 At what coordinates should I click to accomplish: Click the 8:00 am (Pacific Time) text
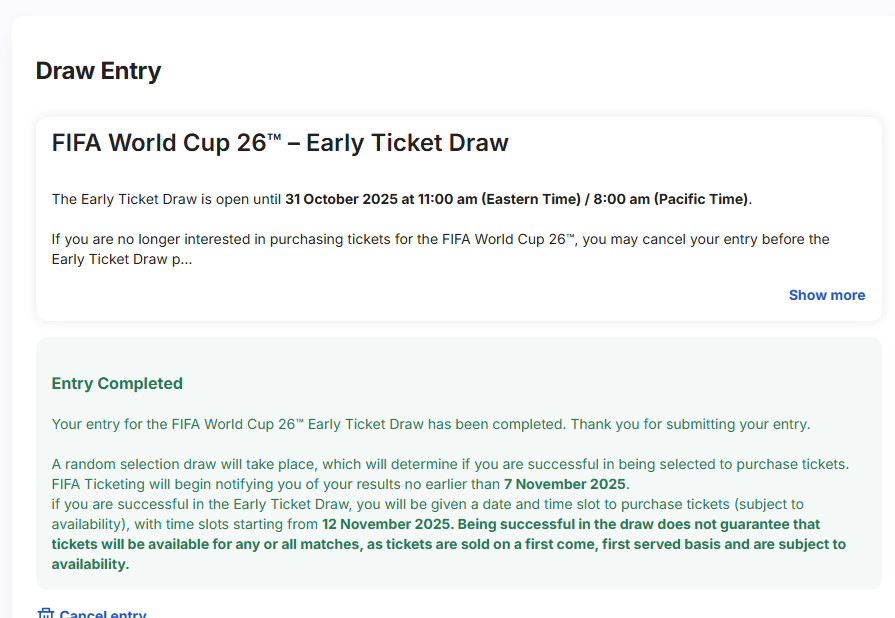[x=670, y=199]
